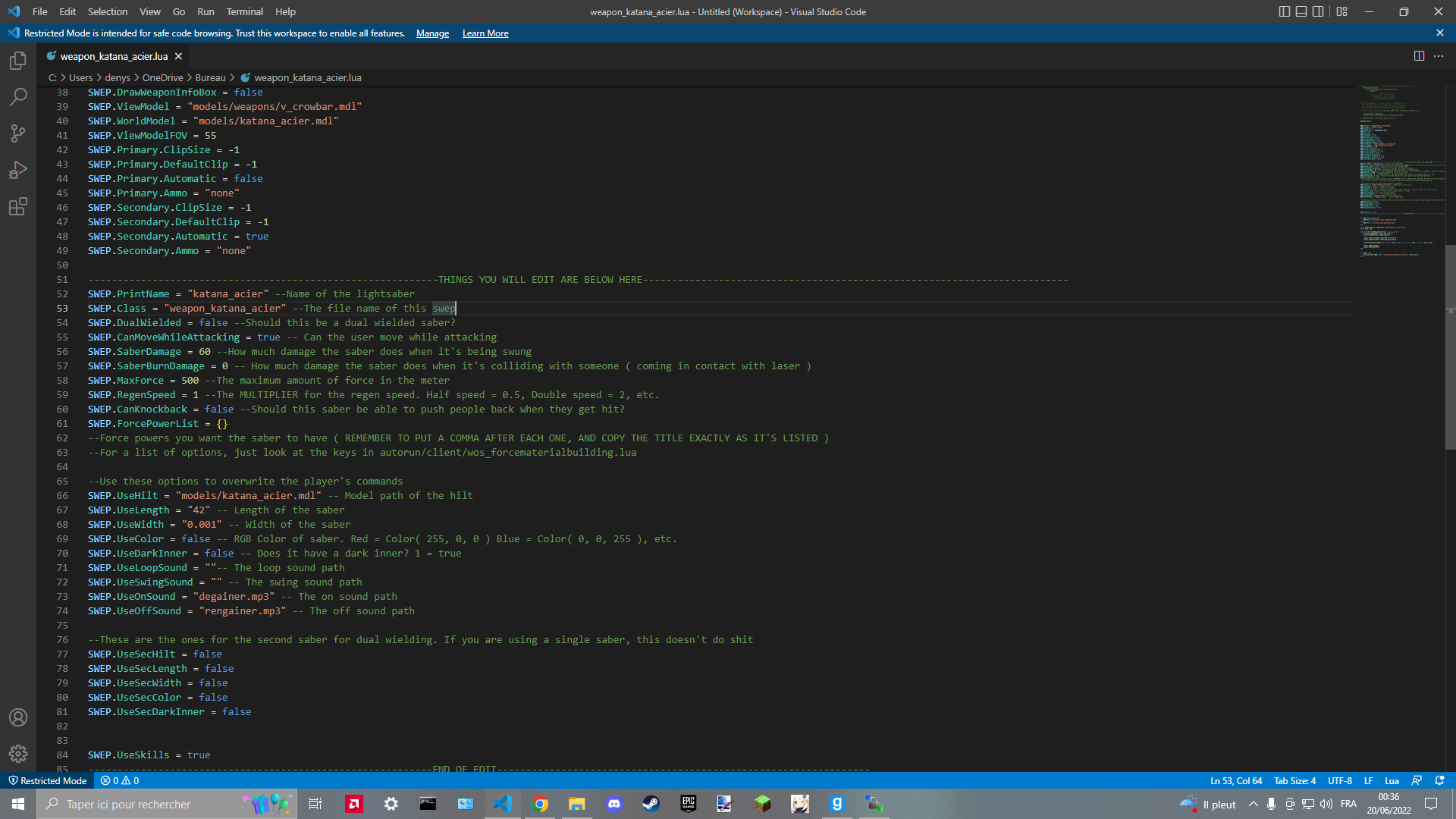Expand the denys breadcrumb

(118, 77)
